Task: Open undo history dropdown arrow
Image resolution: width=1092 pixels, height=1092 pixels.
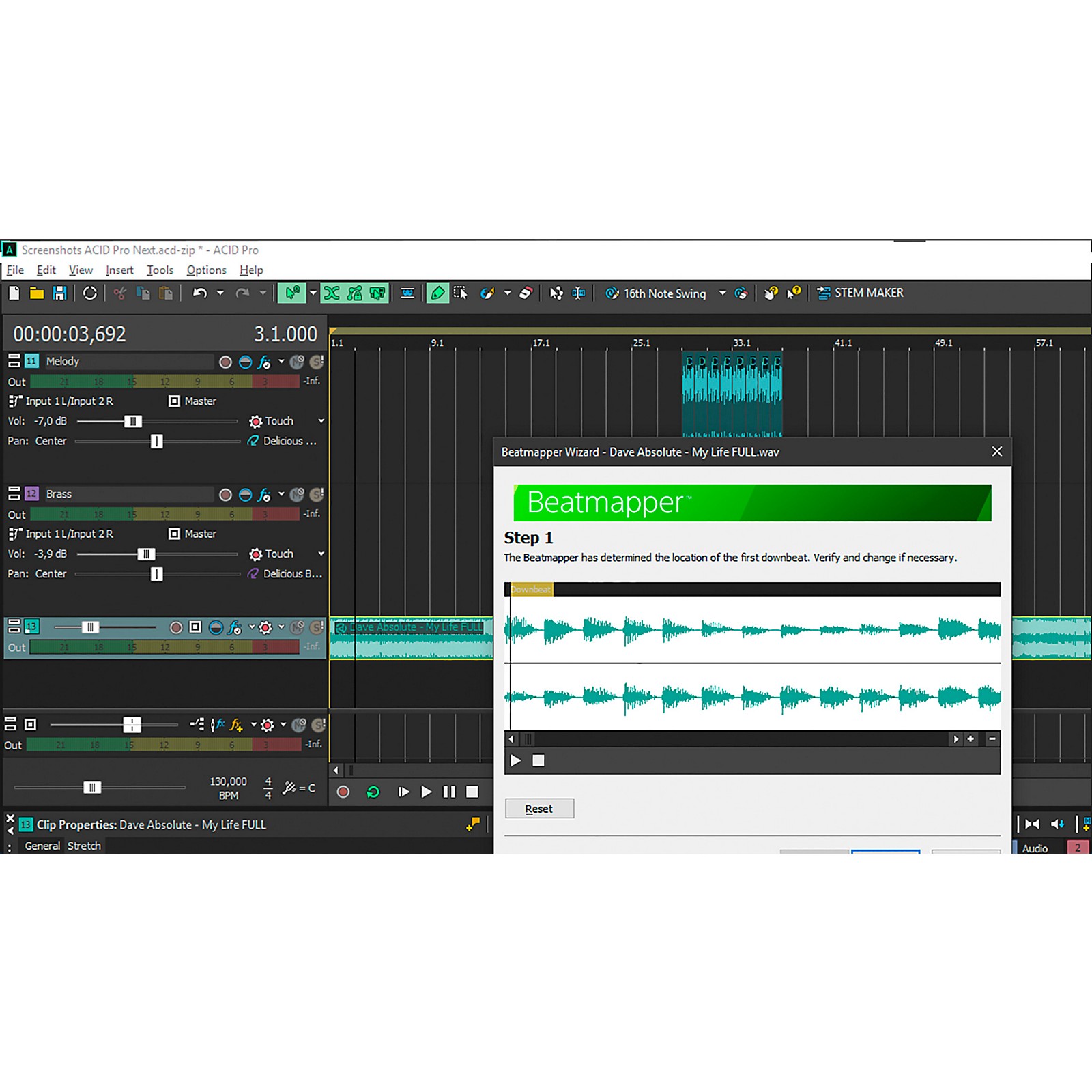Action: (220, 293)
